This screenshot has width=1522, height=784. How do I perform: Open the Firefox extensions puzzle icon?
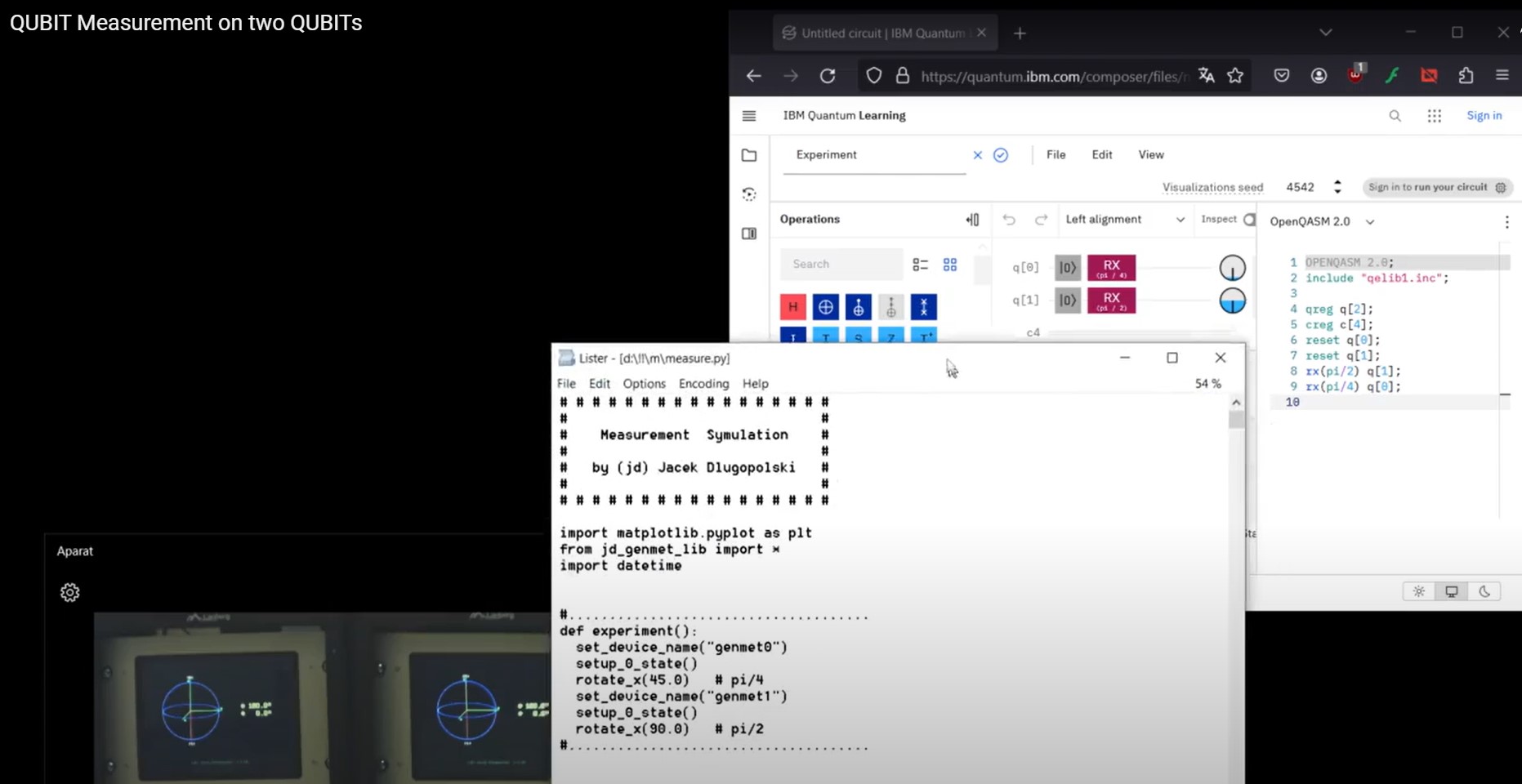point(1466,76)
